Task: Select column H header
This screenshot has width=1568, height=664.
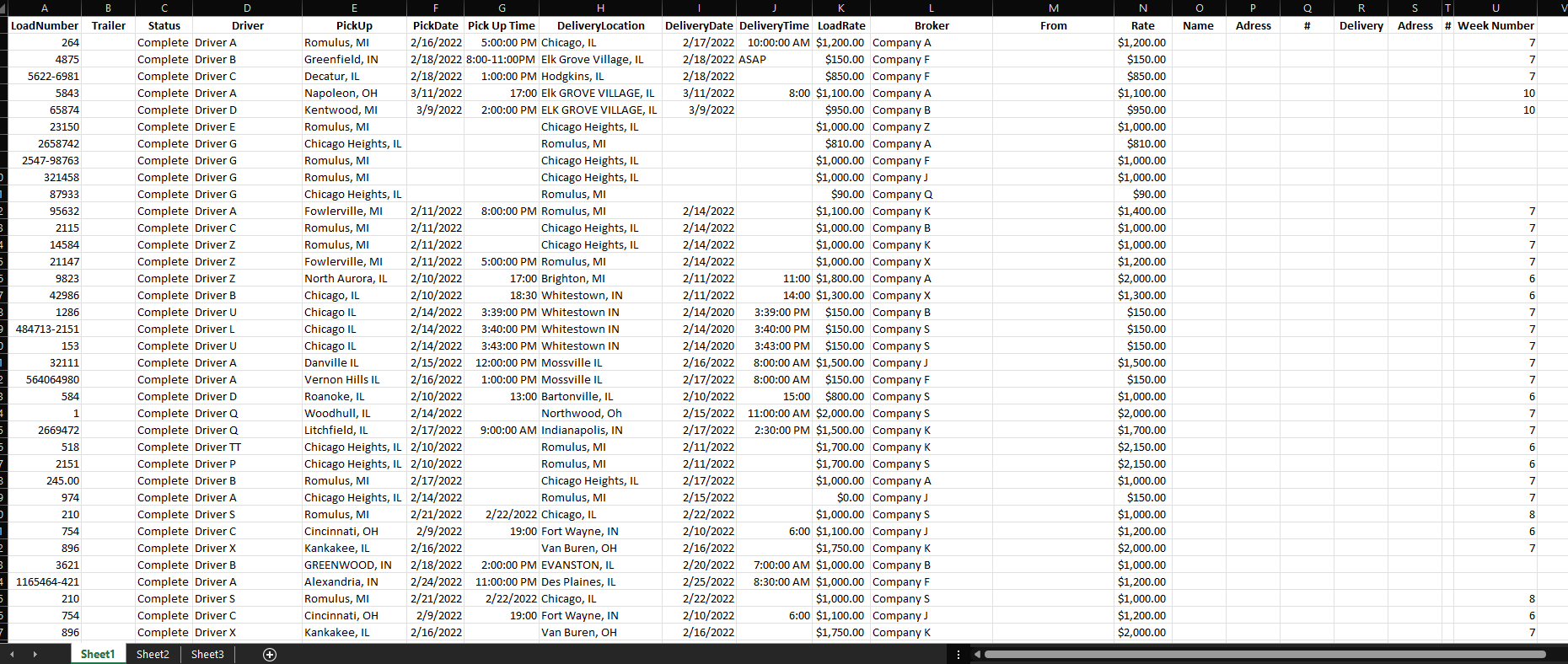Action: [600, 8]
